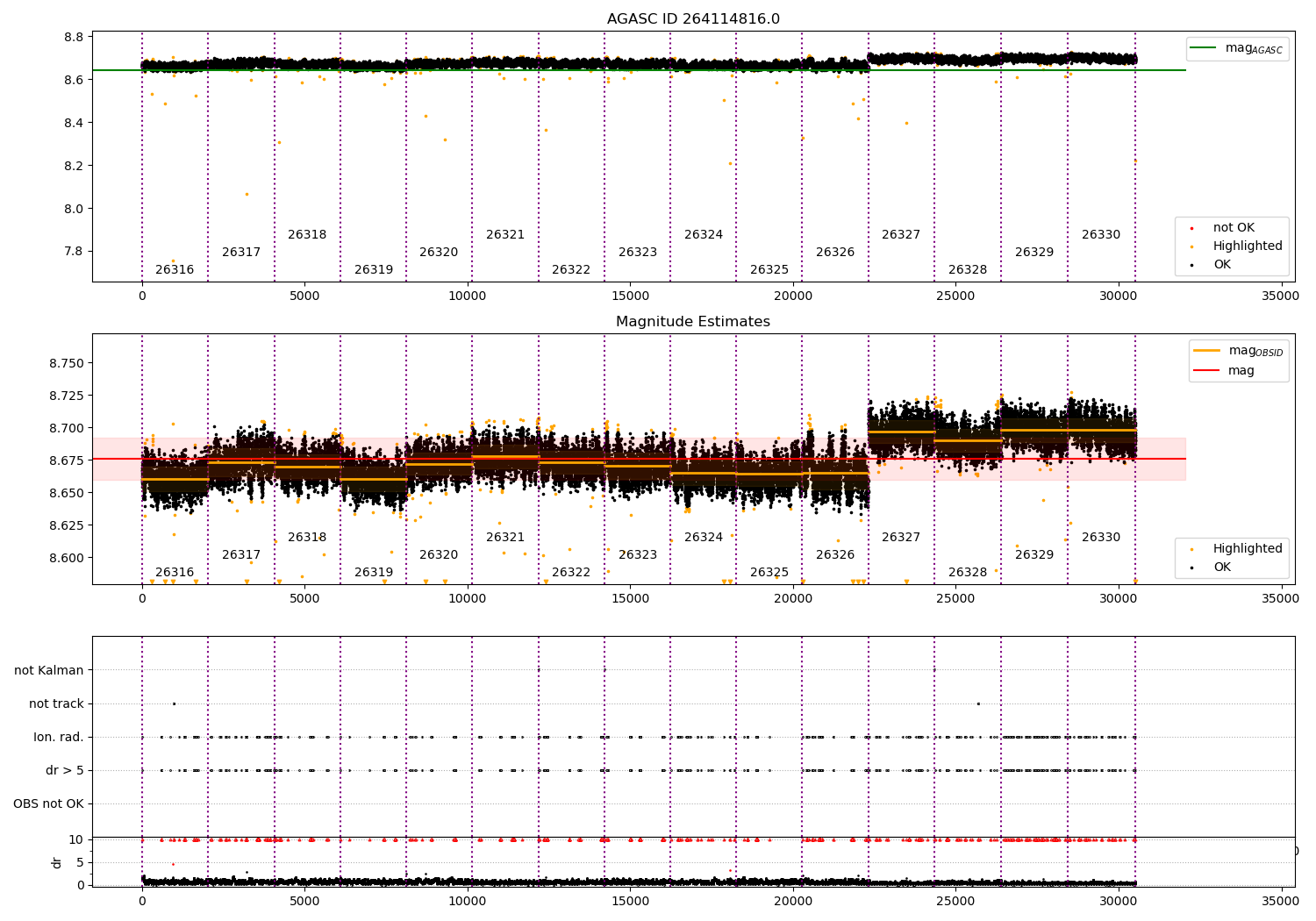The image size is (1316, 921).
Task: Click the 'OBS not OK' row label
Action: pos(48,804)
